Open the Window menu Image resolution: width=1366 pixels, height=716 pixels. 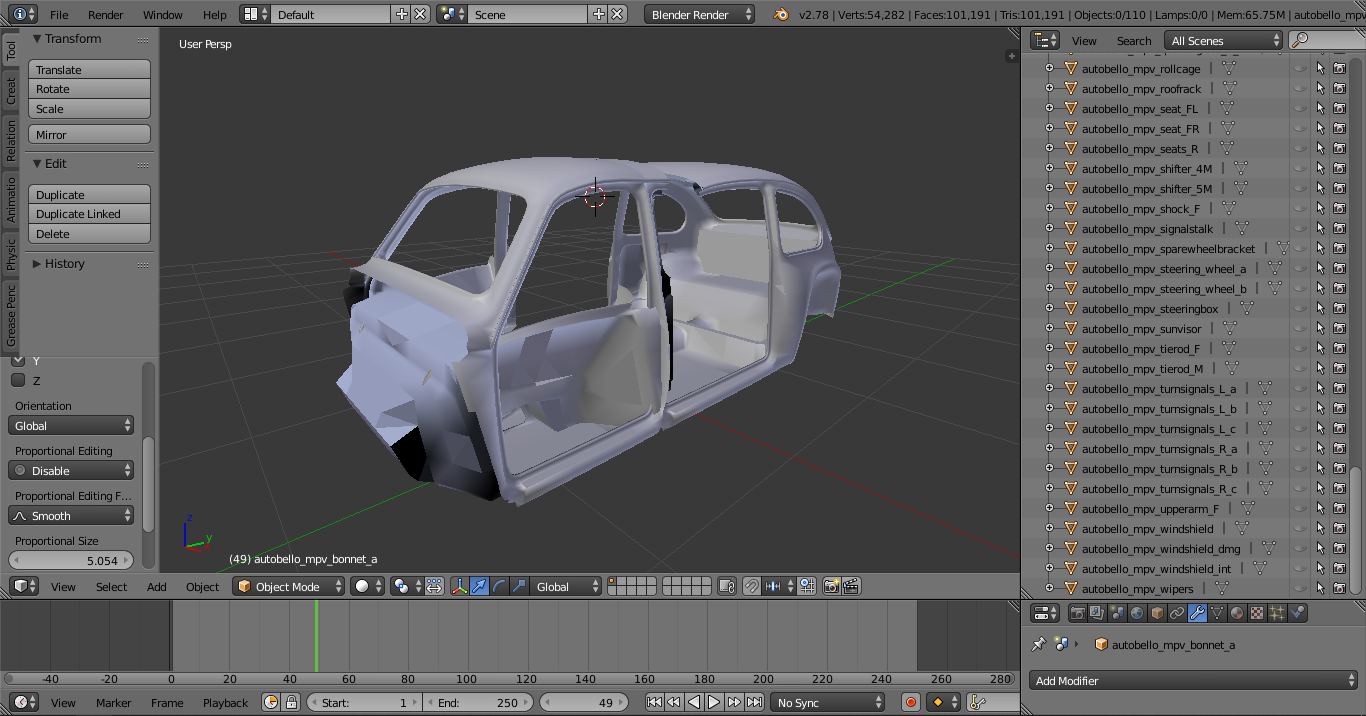pos(162,15)
